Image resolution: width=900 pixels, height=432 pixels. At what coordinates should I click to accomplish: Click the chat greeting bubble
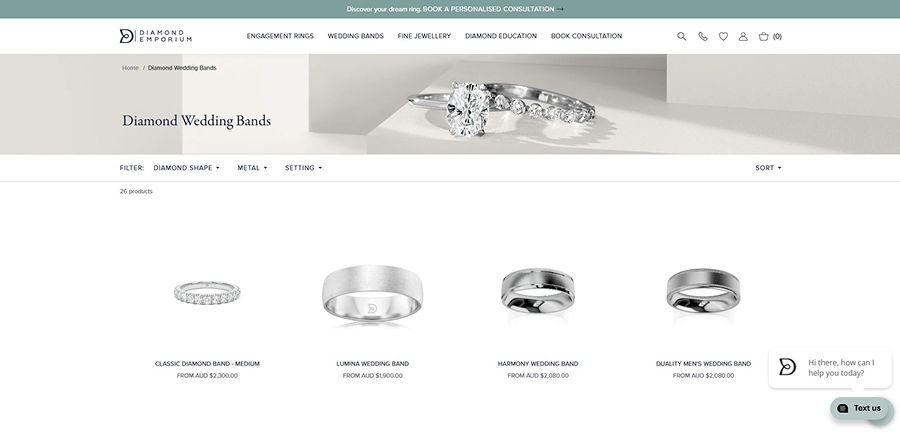tap(829, 368)
